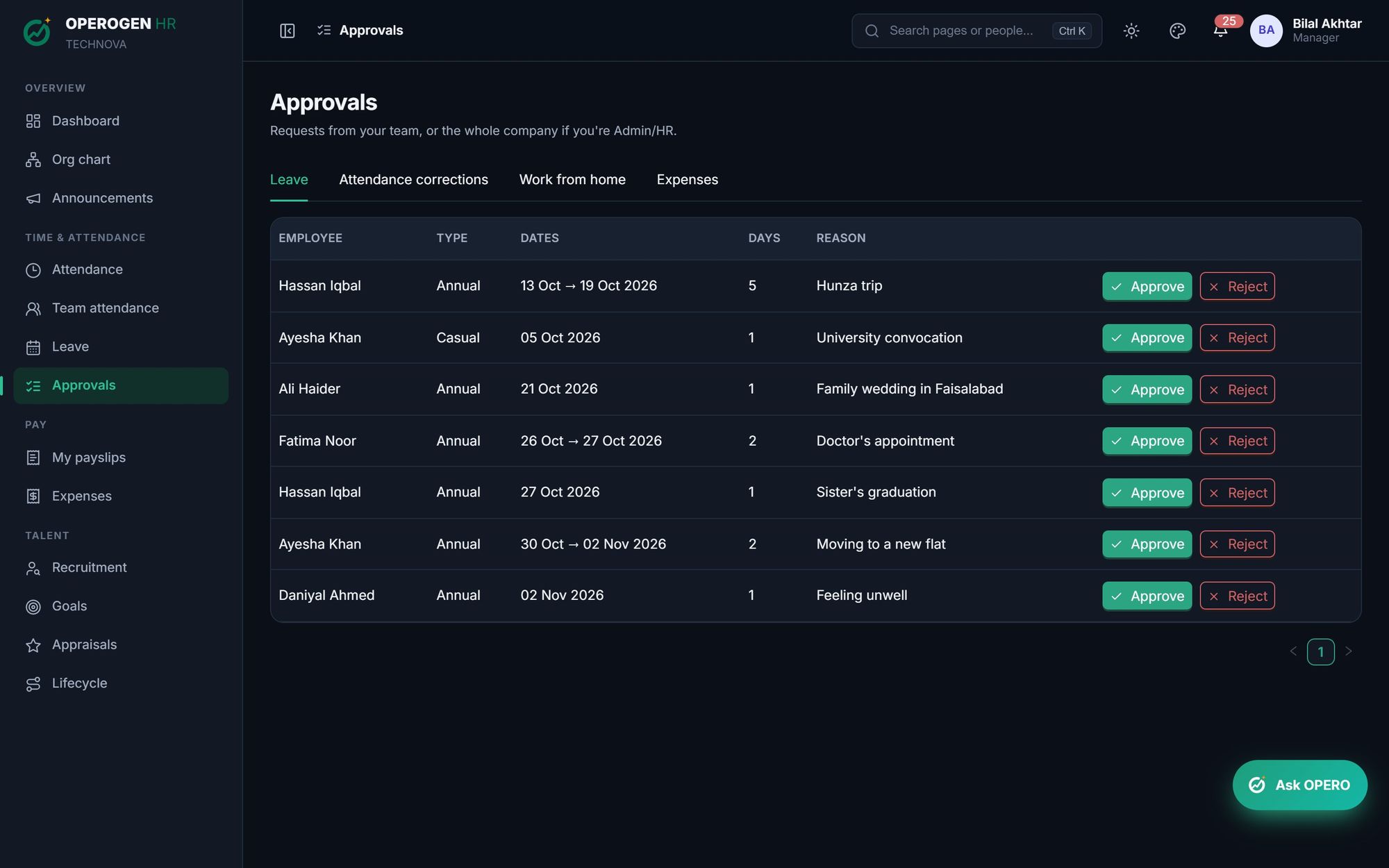Image resolution: width=1389 pixels, height=868 pixels.
Task: Open Lifecycle in sidebar
Action: click(121, 683)
